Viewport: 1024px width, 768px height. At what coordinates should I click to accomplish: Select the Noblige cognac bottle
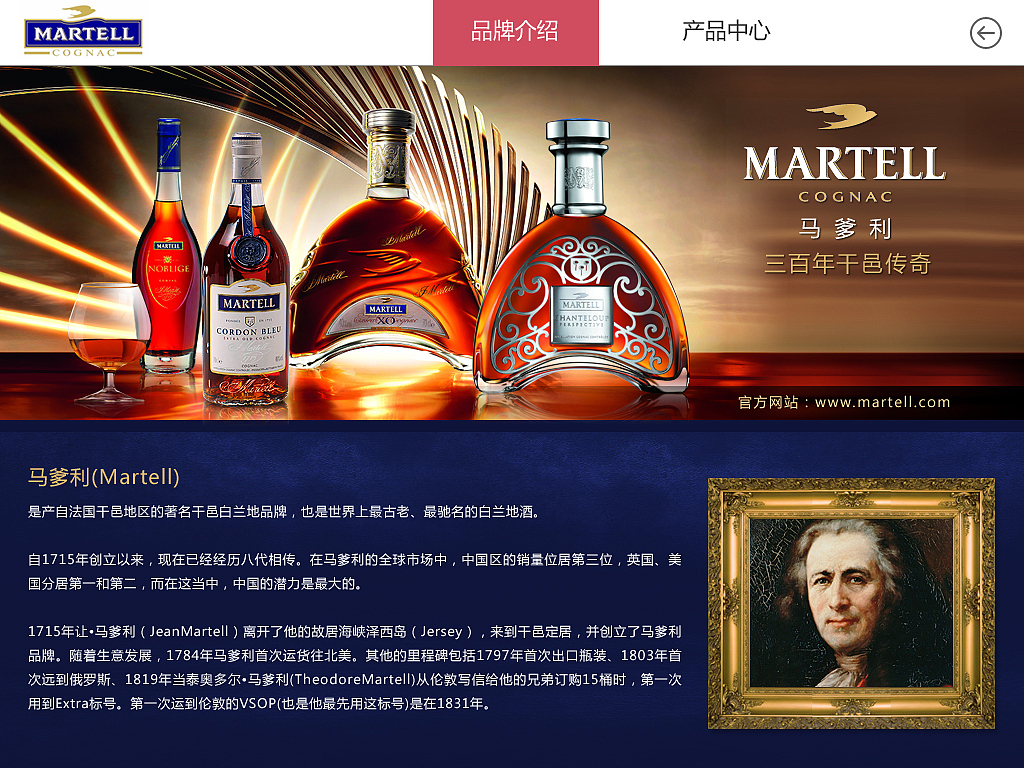tap(167, 246)
